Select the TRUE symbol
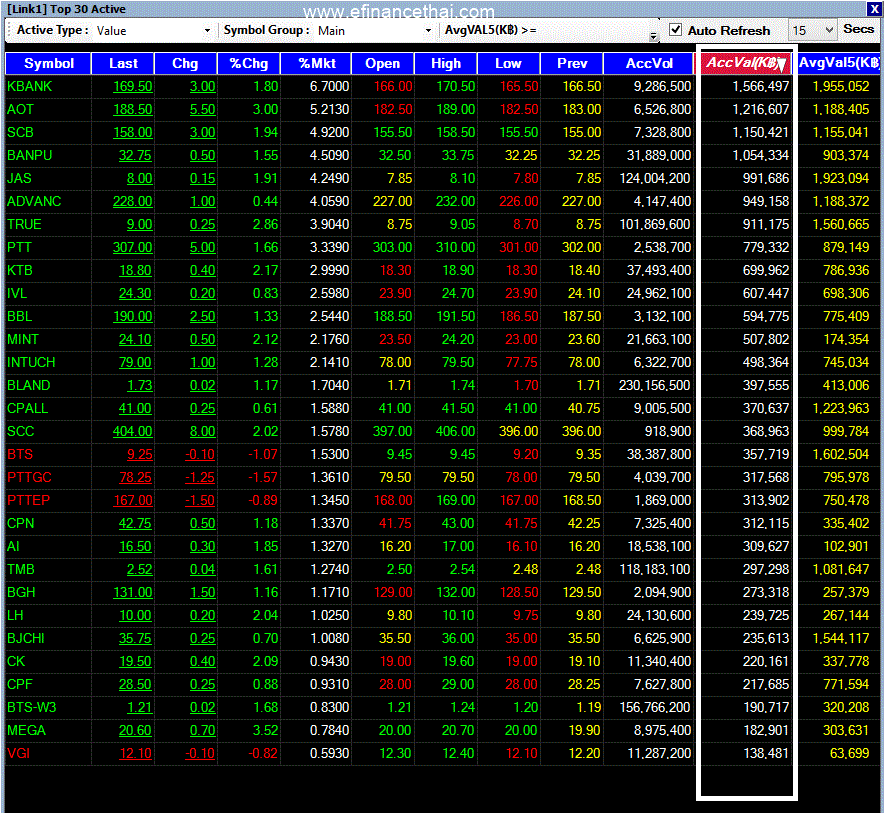 [24, 225]
